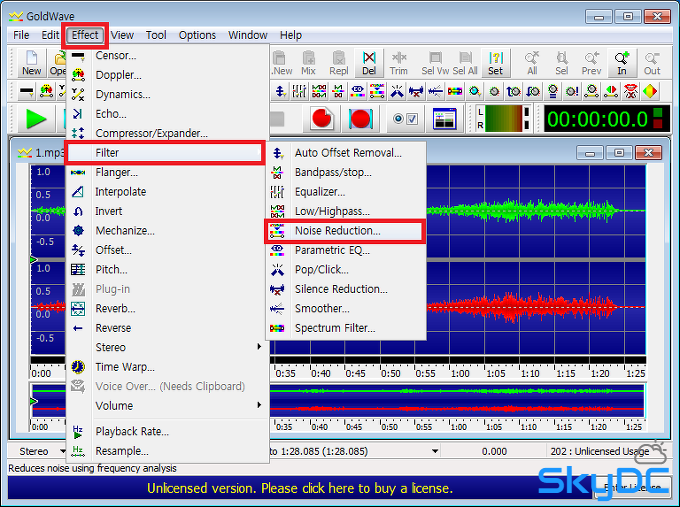Click the Sel Vw toolbar icon
Screen dimensions: 680x507
click(435, 63)
